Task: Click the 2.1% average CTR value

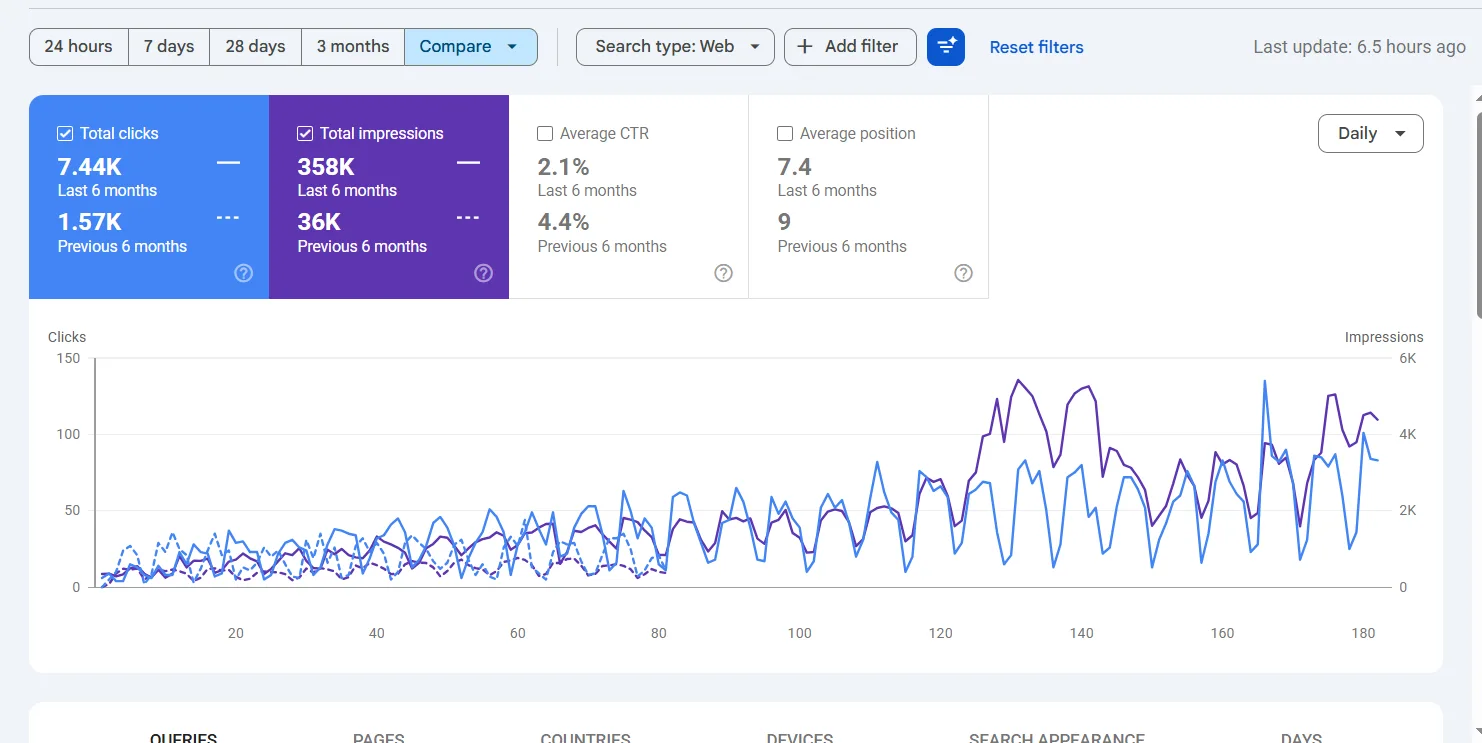Action: pos(563,167)
